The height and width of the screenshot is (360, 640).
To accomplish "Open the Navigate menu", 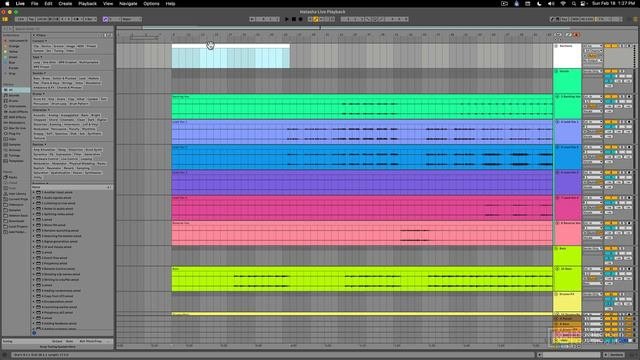I will (x=128, y=4).
